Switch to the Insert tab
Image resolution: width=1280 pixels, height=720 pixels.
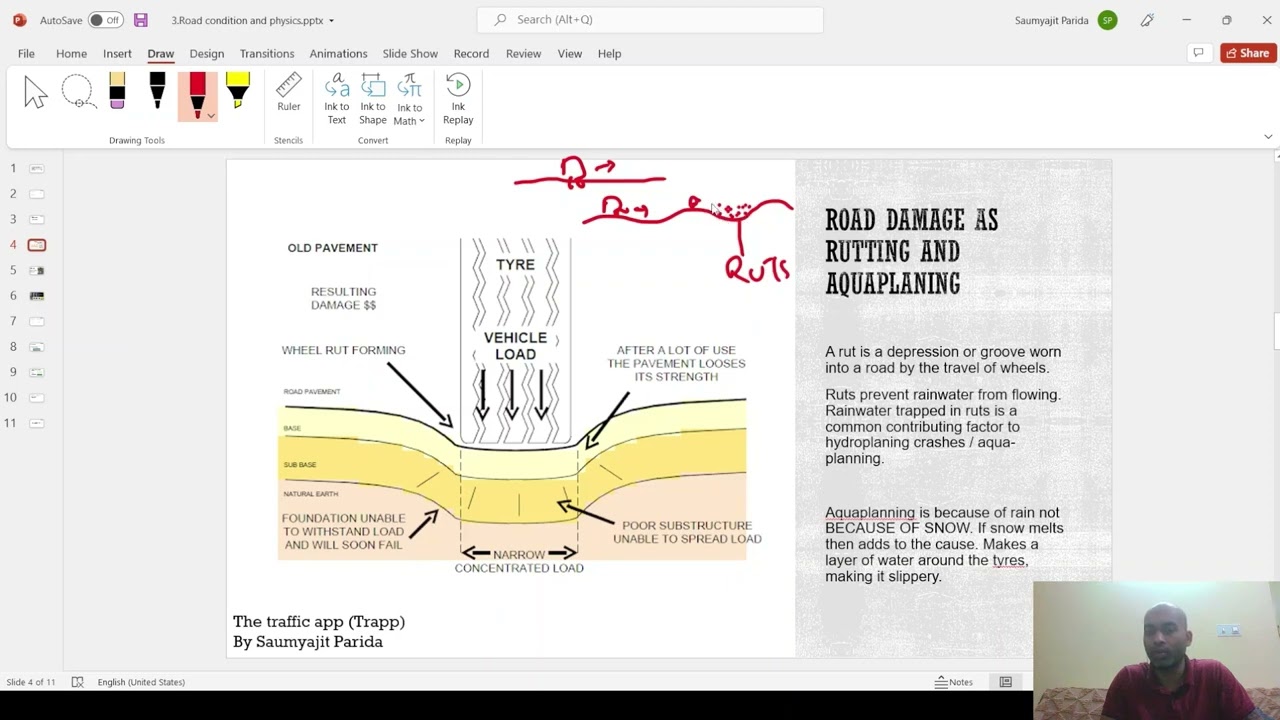[117, 53]
